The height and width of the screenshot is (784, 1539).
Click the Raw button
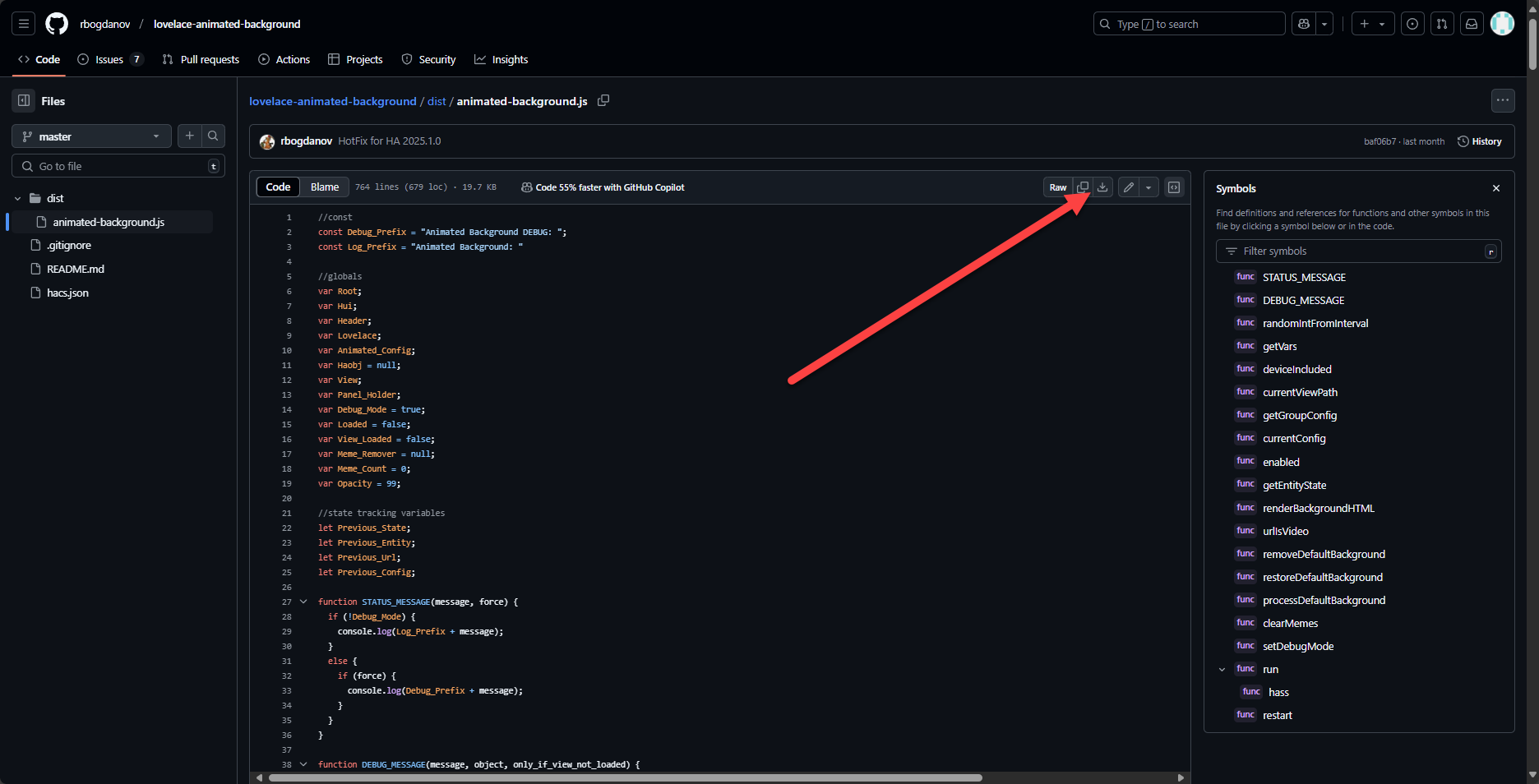pos(1057,187)
